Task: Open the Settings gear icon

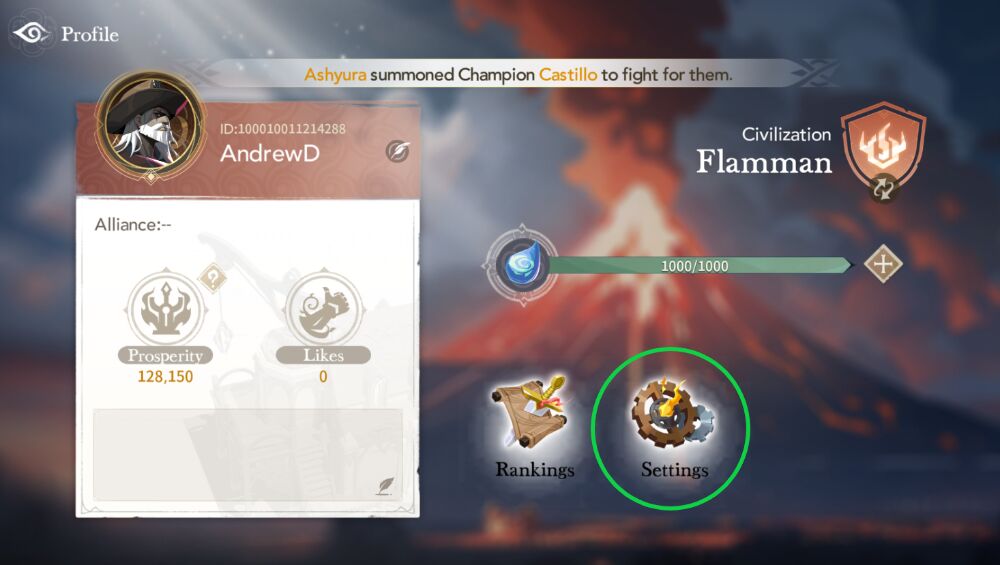Action: pos(673,413)
